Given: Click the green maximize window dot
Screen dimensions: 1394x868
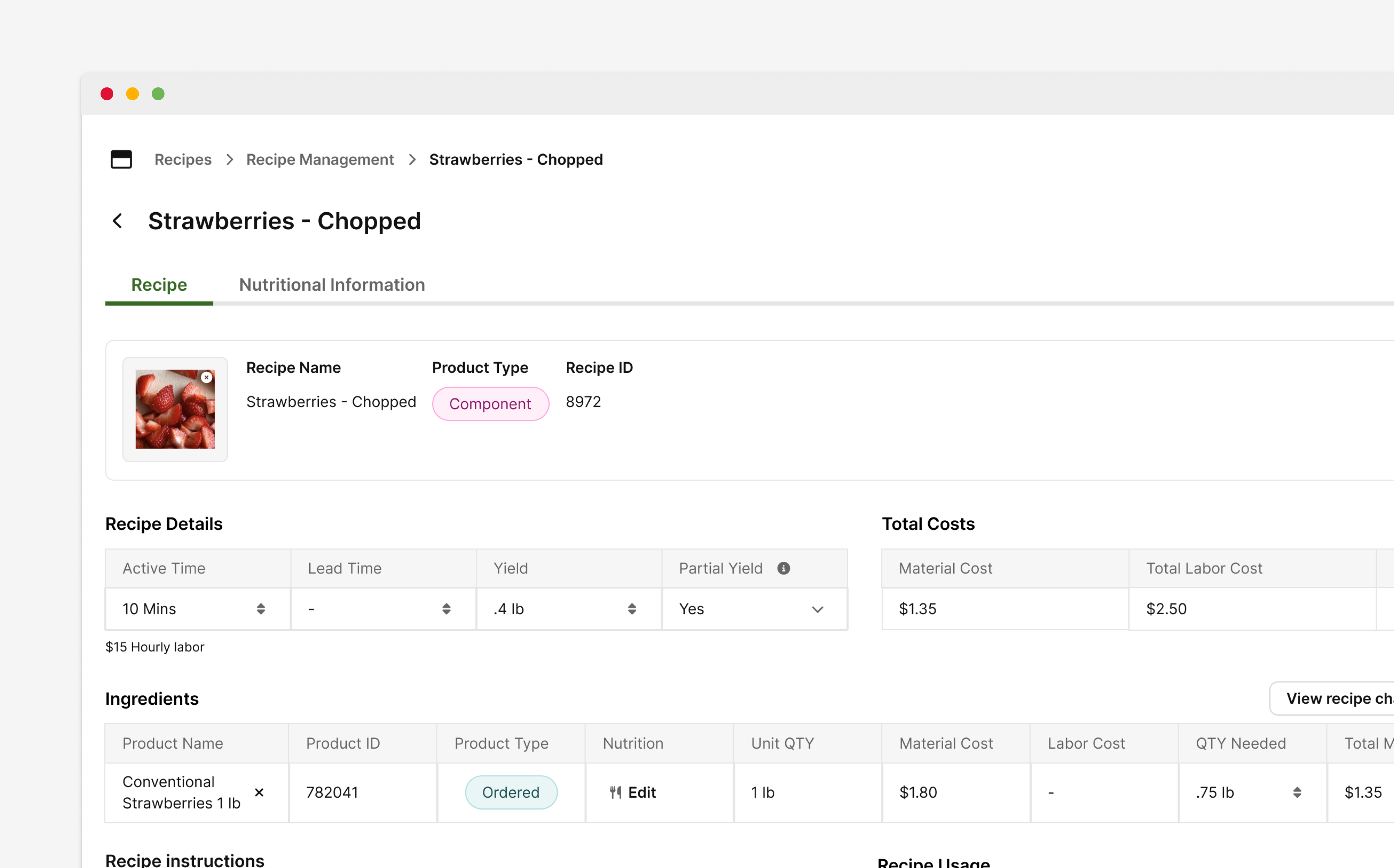Looking at the screenshot, I should tap(159, 94).
